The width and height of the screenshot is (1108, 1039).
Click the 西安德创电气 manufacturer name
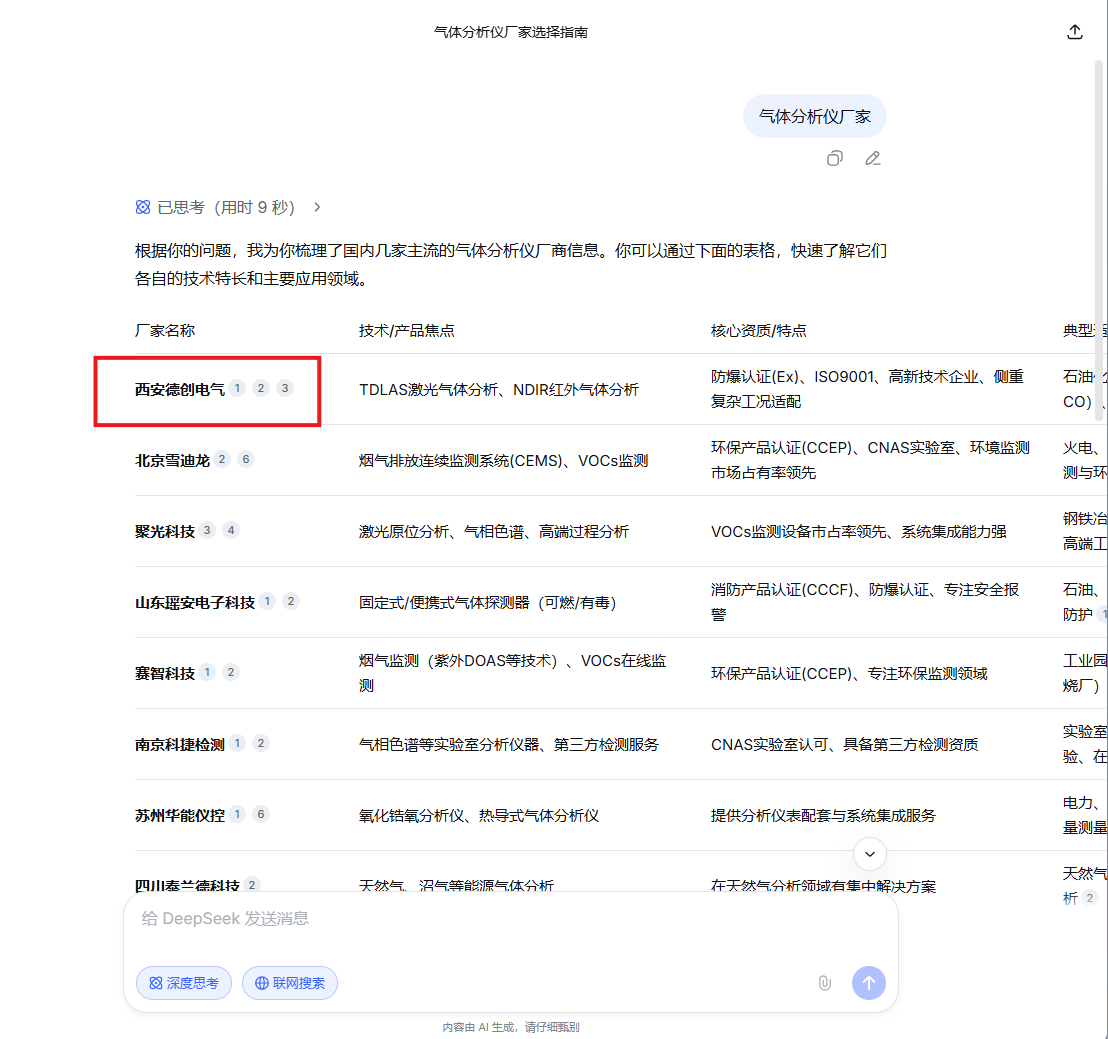[x=180, y=389]
